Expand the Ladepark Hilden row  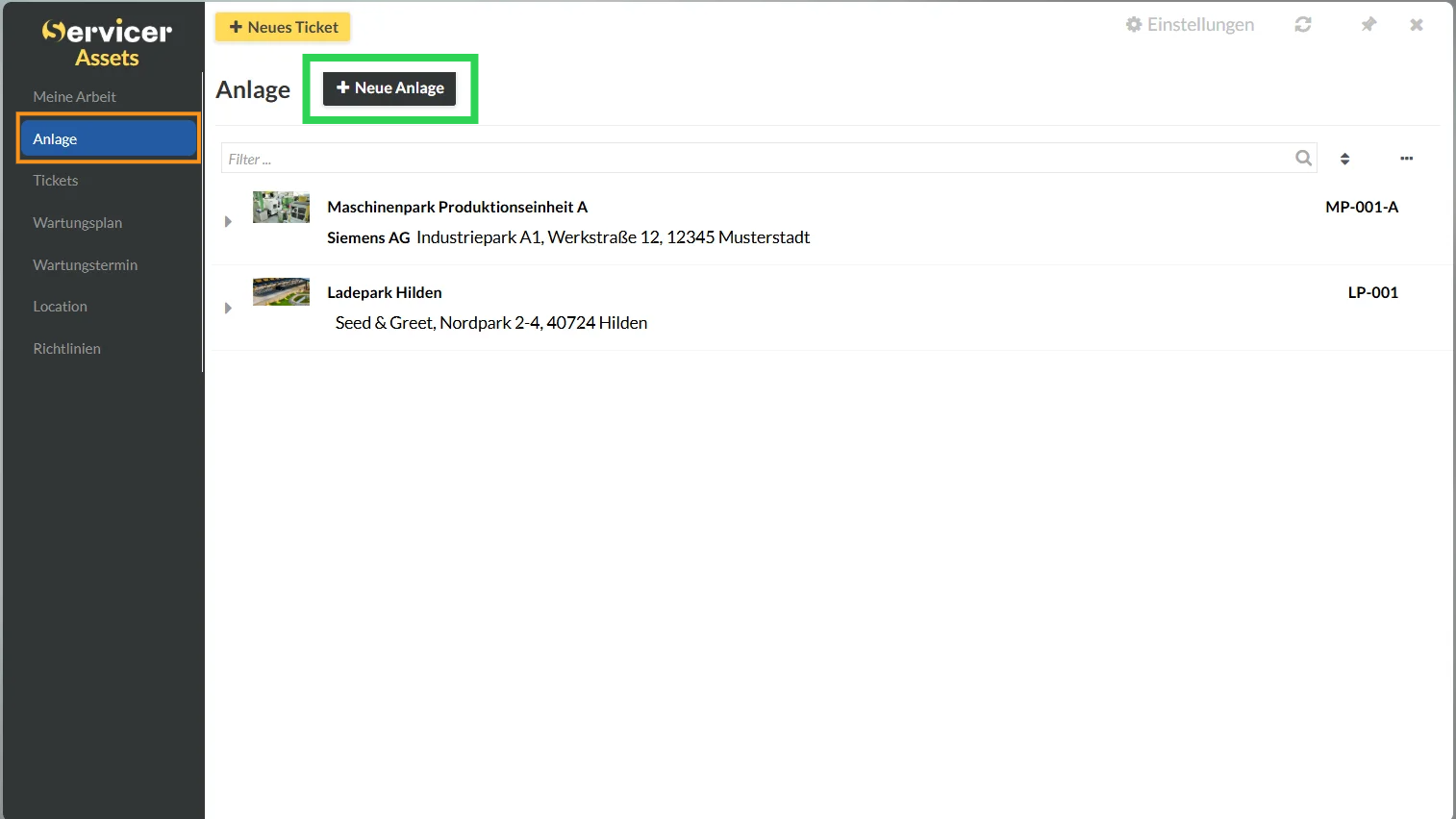[228, 309]
